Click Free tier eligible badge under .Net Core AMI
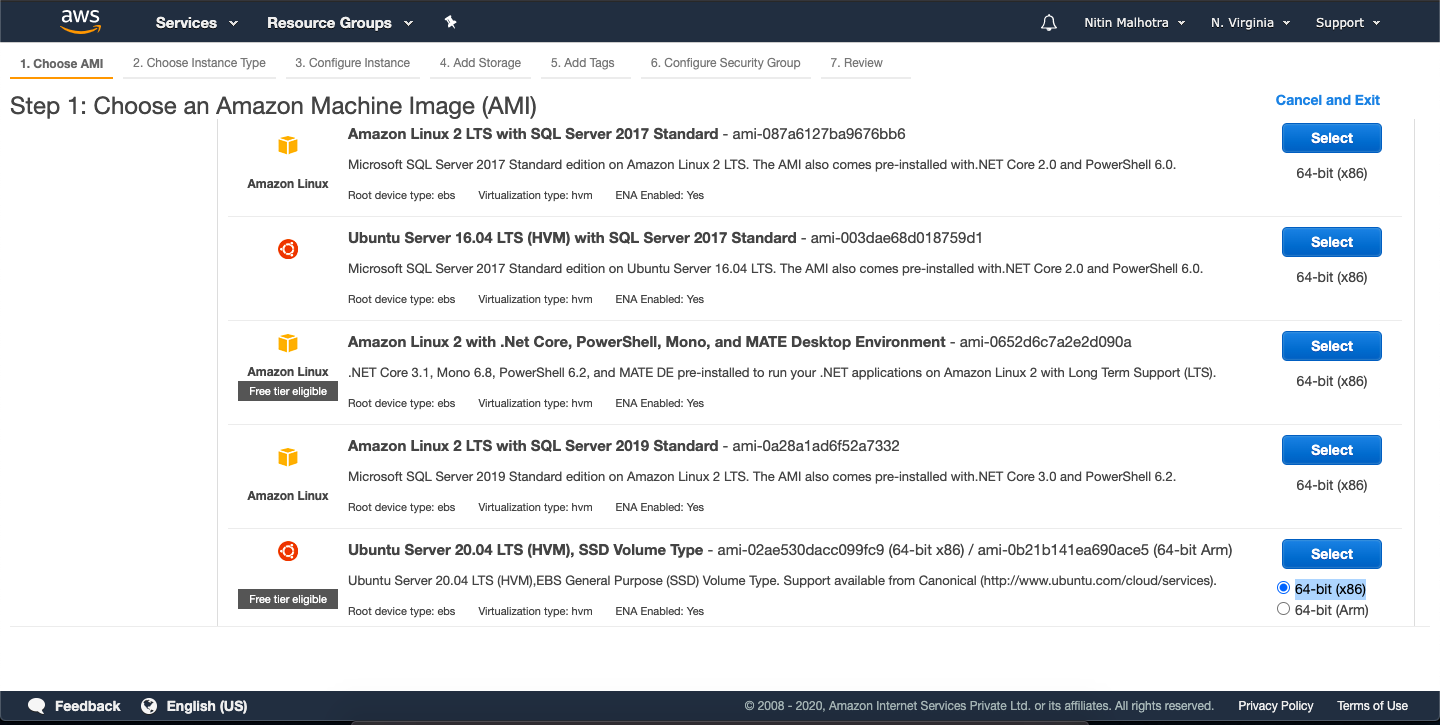The height and width of the screenshot is (725, 1440). click(x=288, y=391)
